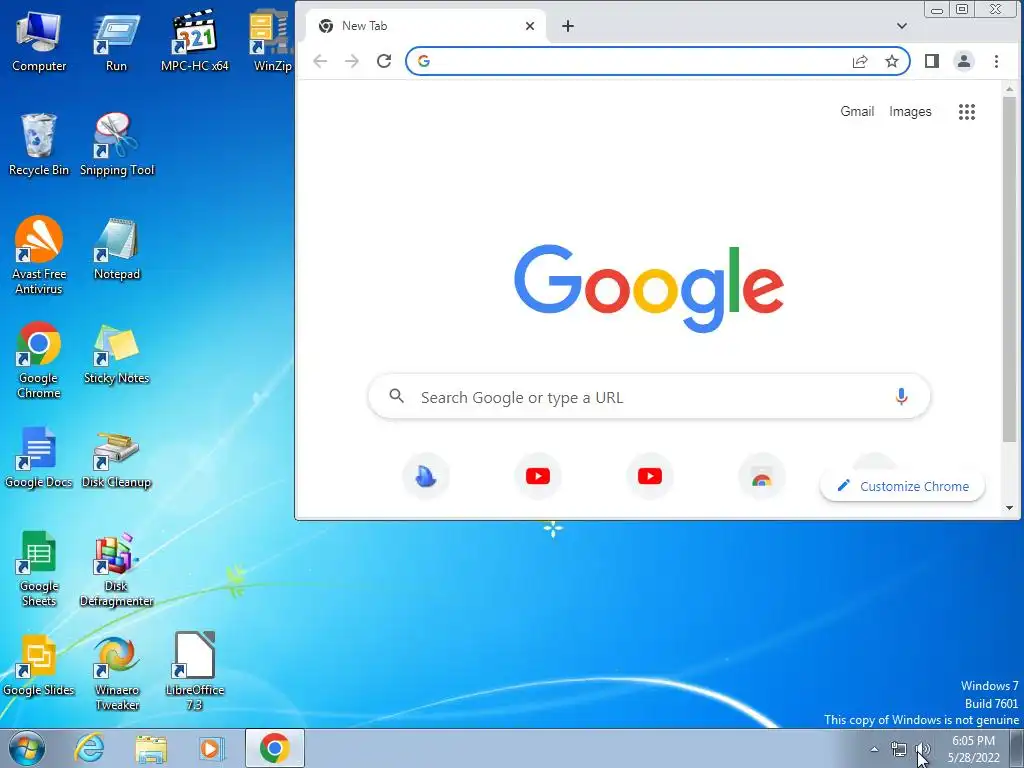Open the Computer desktop icon
Viewport: 1024px width, 768px height.
point(39,42)
